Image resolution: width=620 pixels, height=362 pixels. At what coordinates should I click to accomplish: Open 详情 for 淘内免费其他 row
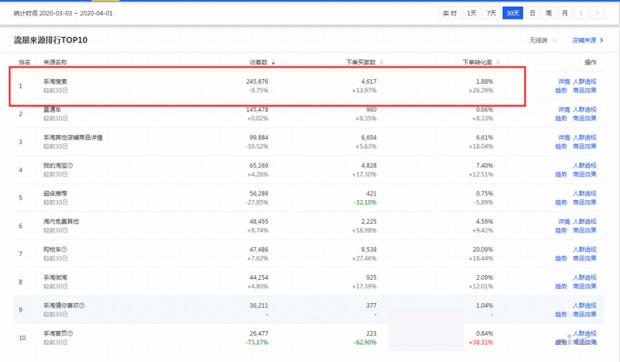(x=564, y=222)
